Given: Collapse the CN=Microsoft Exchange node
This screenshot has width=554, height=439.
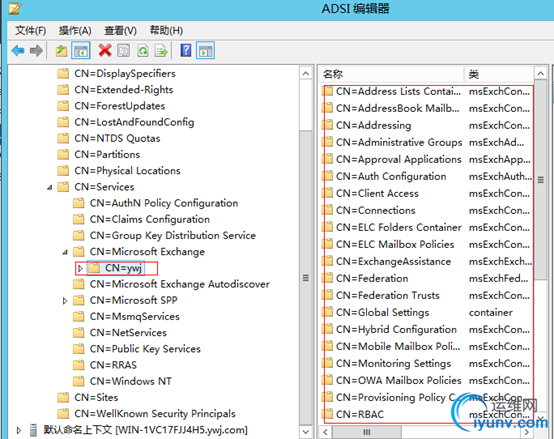Looking at the screenshot, I should coord(65,252).
